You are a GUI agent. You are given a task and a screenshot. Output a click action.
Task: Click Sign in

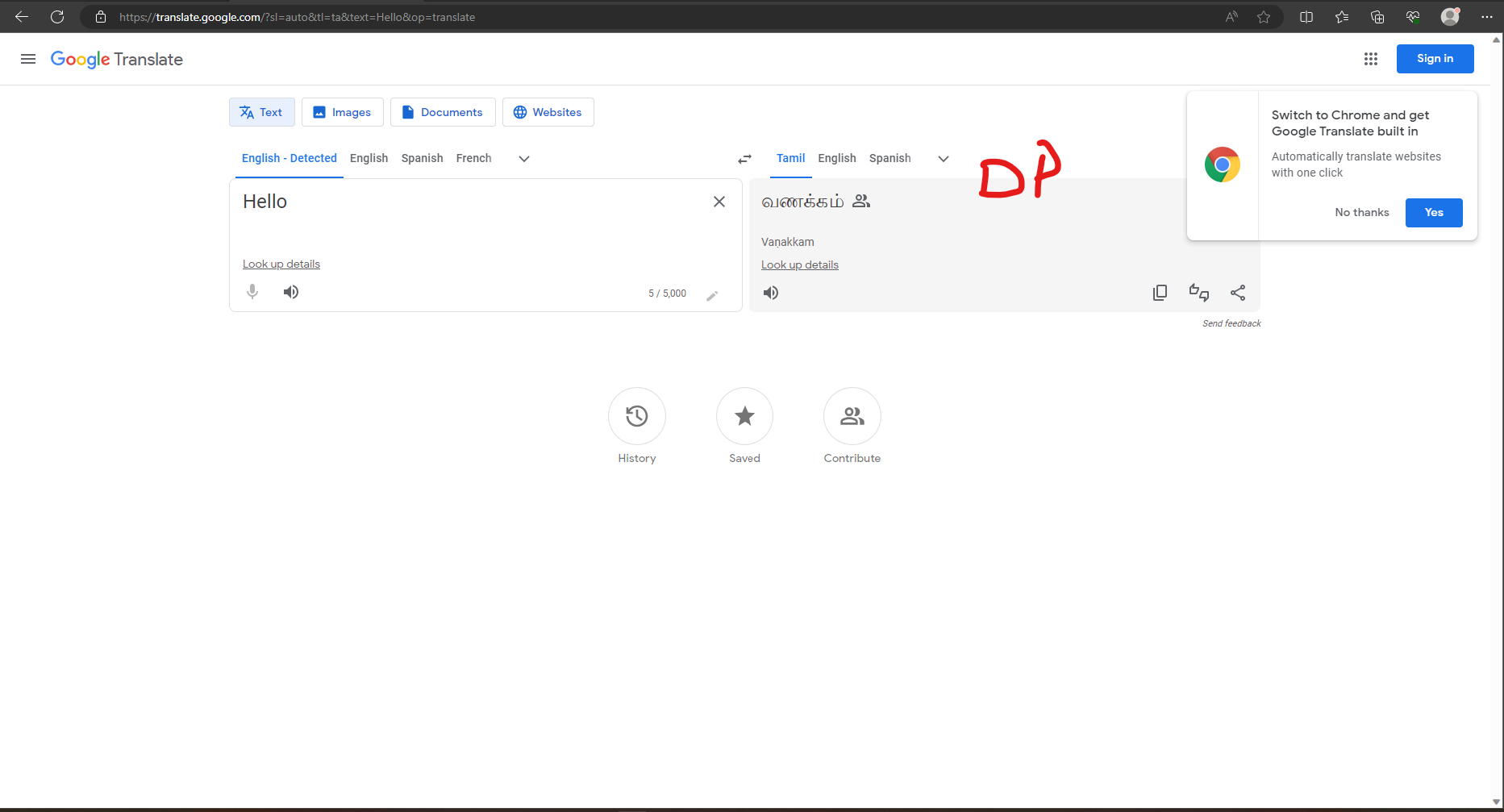1435,58
